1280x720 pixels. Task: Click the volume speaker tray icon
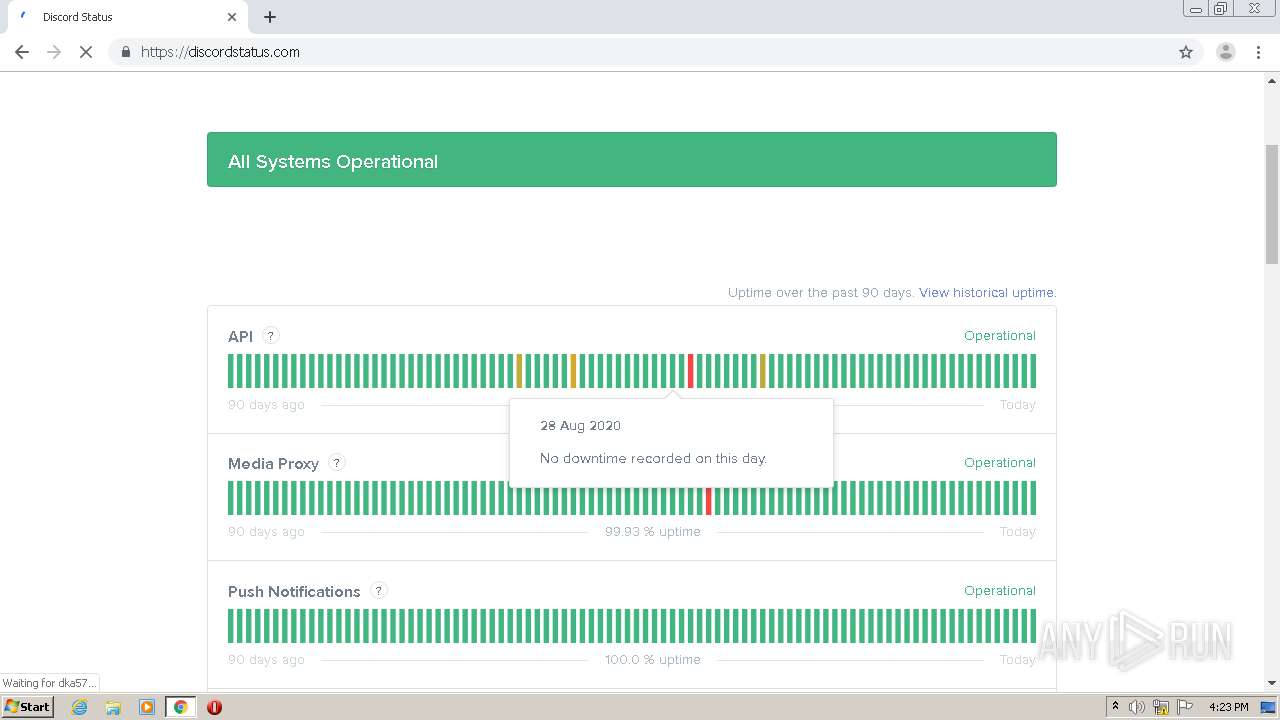click(x=1137, y=707)
